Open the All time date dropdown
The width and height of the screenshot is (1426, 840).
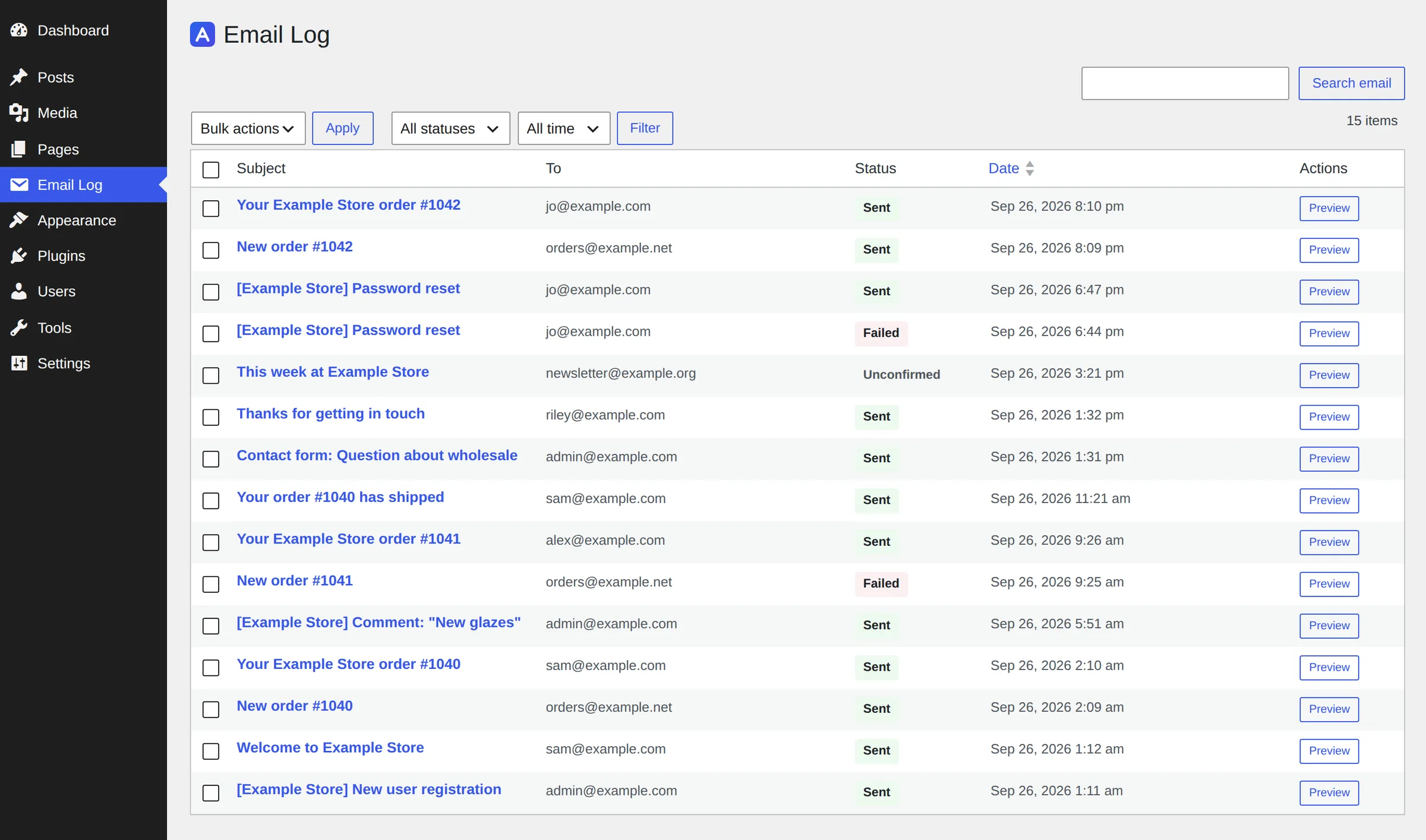tap(564, 128)
